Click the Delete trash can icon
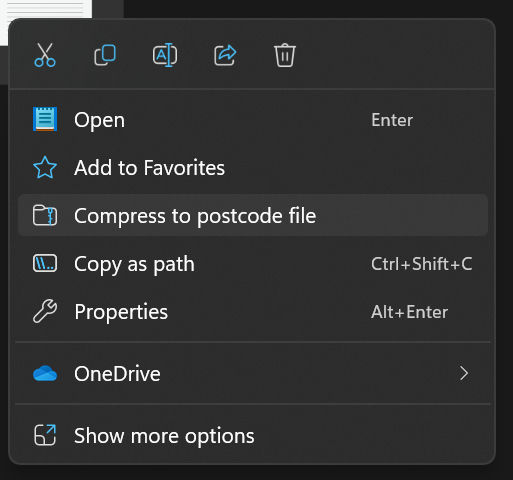This screenshot has height=480, width=513. click(x=285, y=55)
